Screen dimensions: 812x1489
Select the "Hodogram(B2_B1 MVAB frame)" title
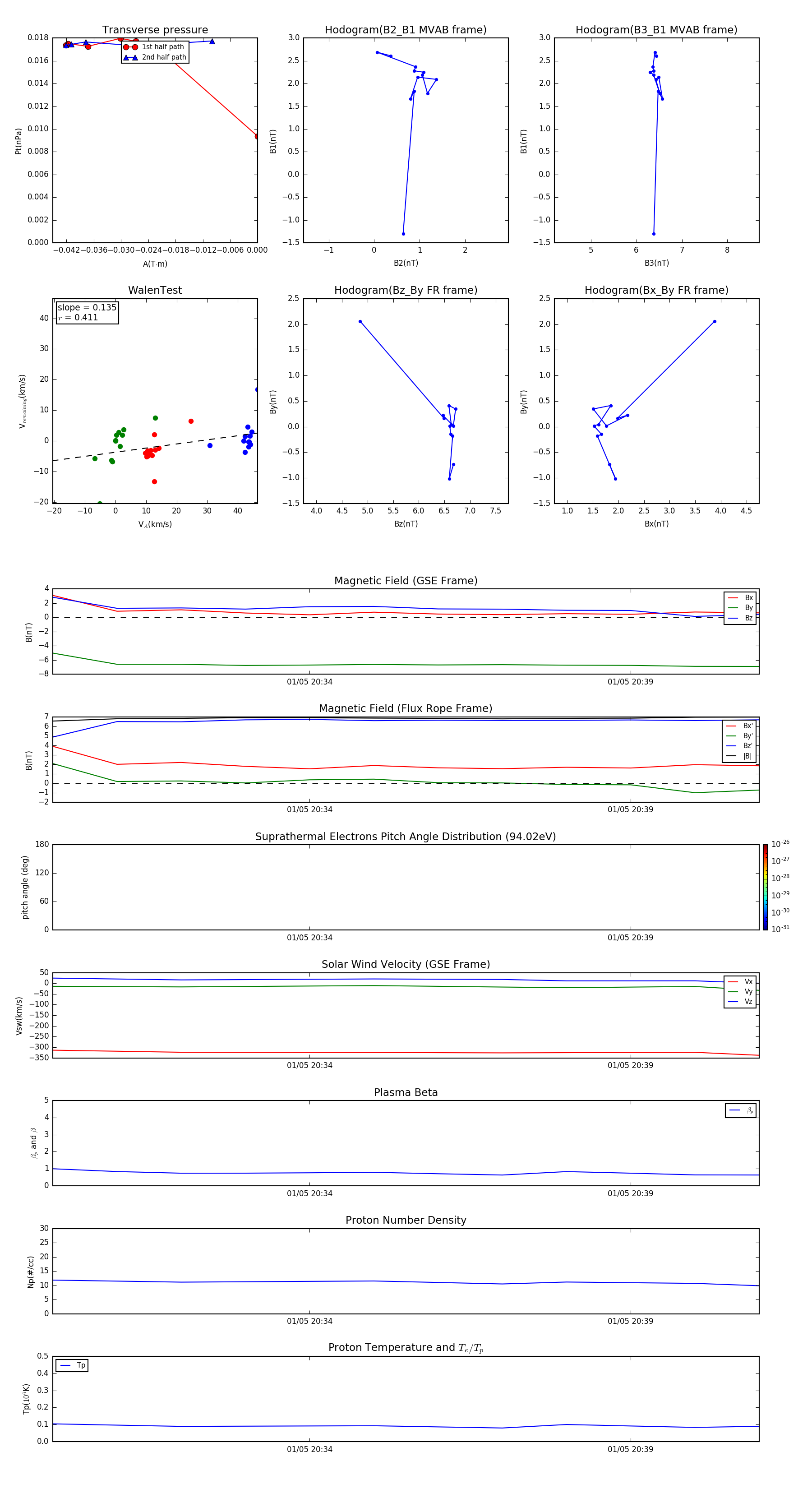(406, 30)
